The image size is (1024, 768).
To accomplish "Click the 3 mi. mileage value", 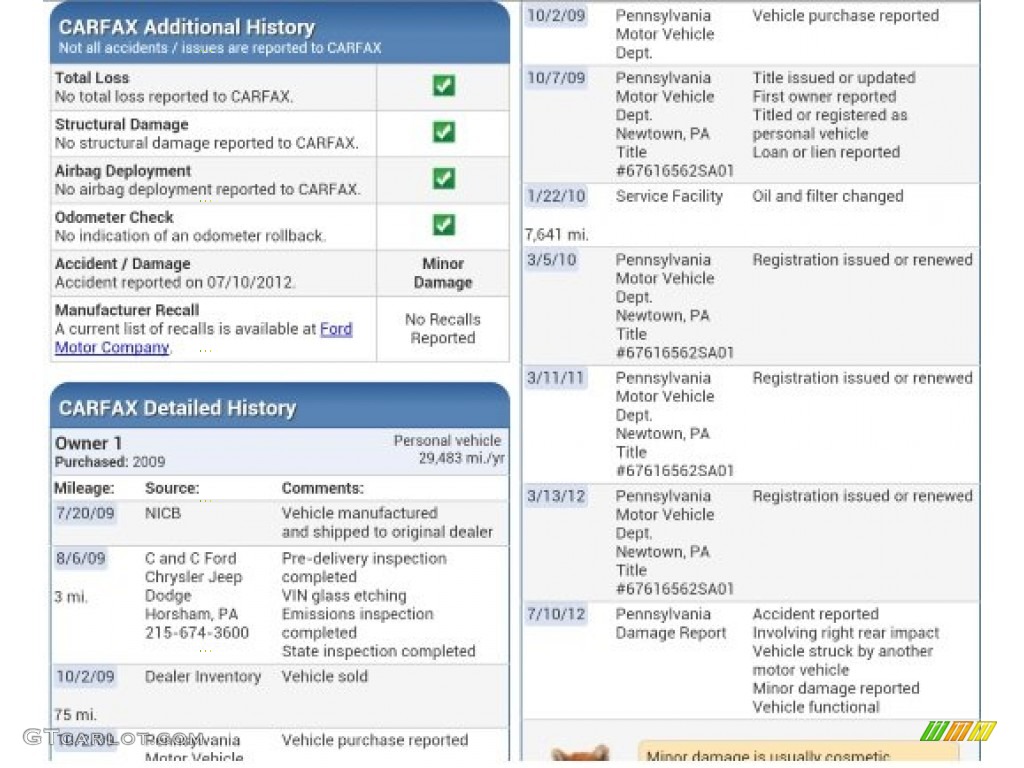I will coord(71,597).
